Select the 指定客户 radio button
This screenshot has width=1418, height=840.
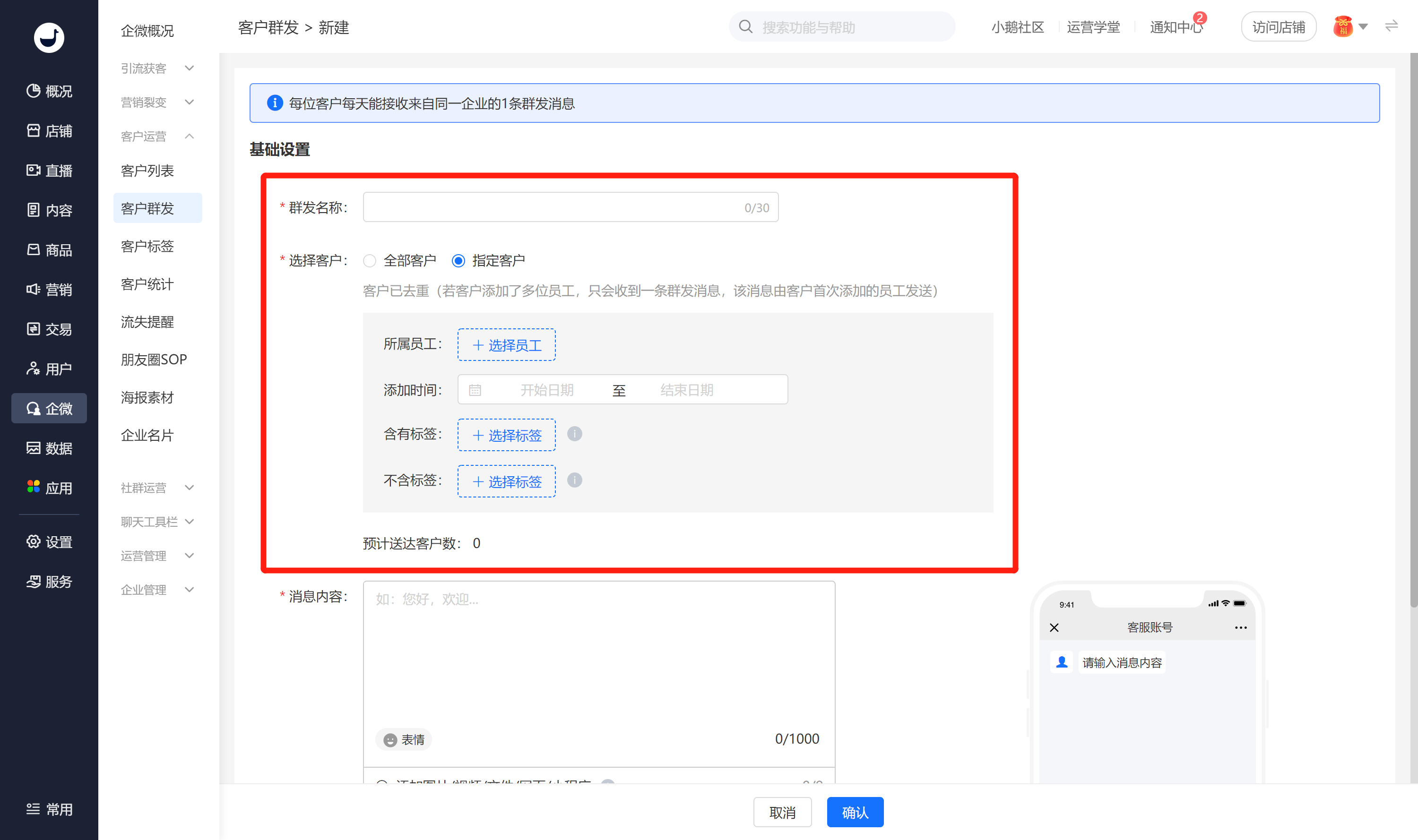pos(458,260)
